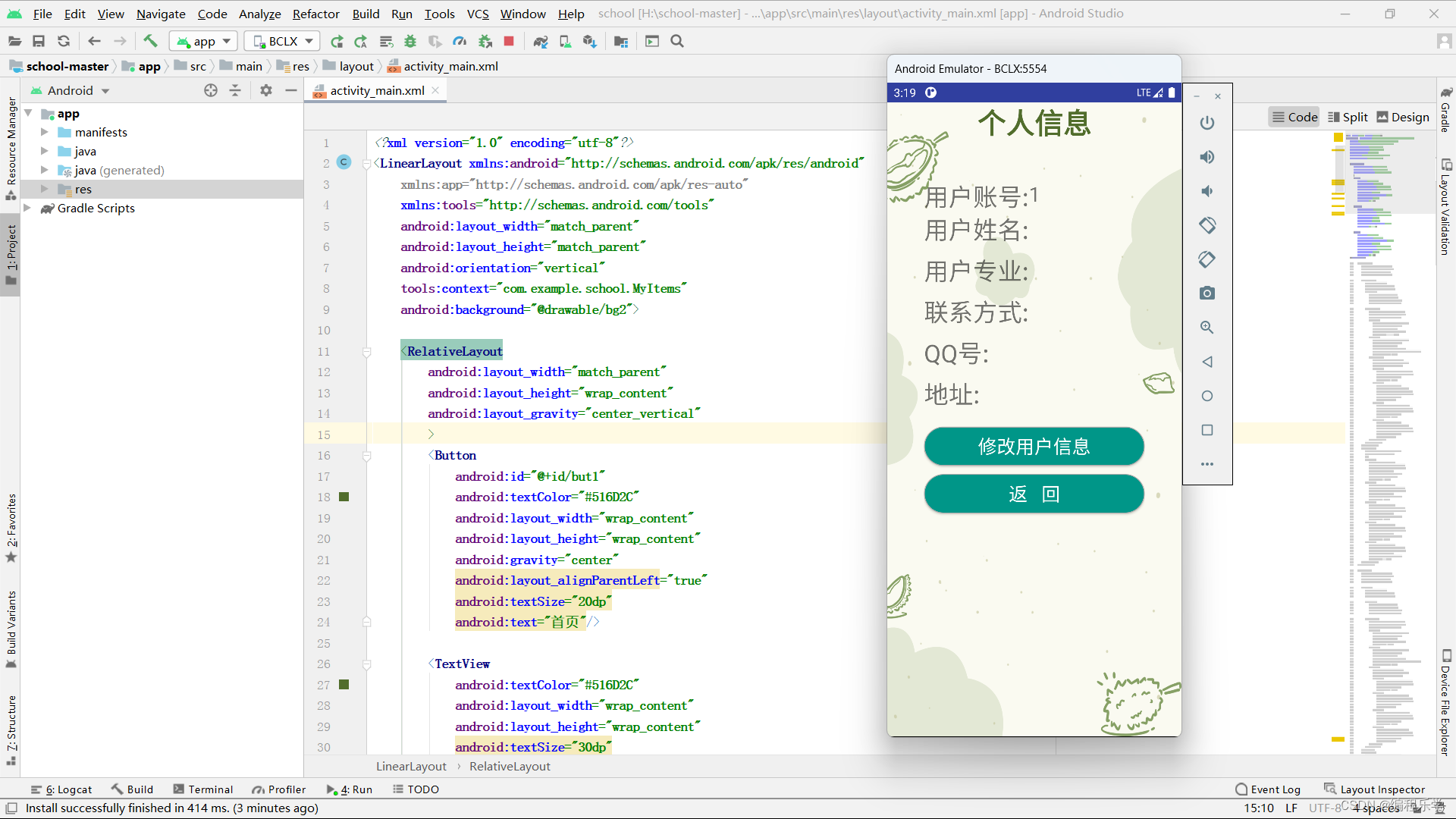Click Search Everywhere magnifier icon
The height and width of the screenshot is (819, 1456).
[677, 41]
